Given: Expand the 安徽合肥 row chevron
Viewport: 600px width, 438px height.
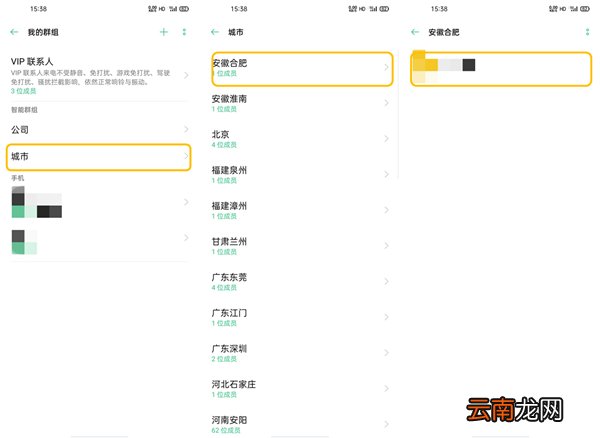Looking at the screenshot, I should point(386,67).
